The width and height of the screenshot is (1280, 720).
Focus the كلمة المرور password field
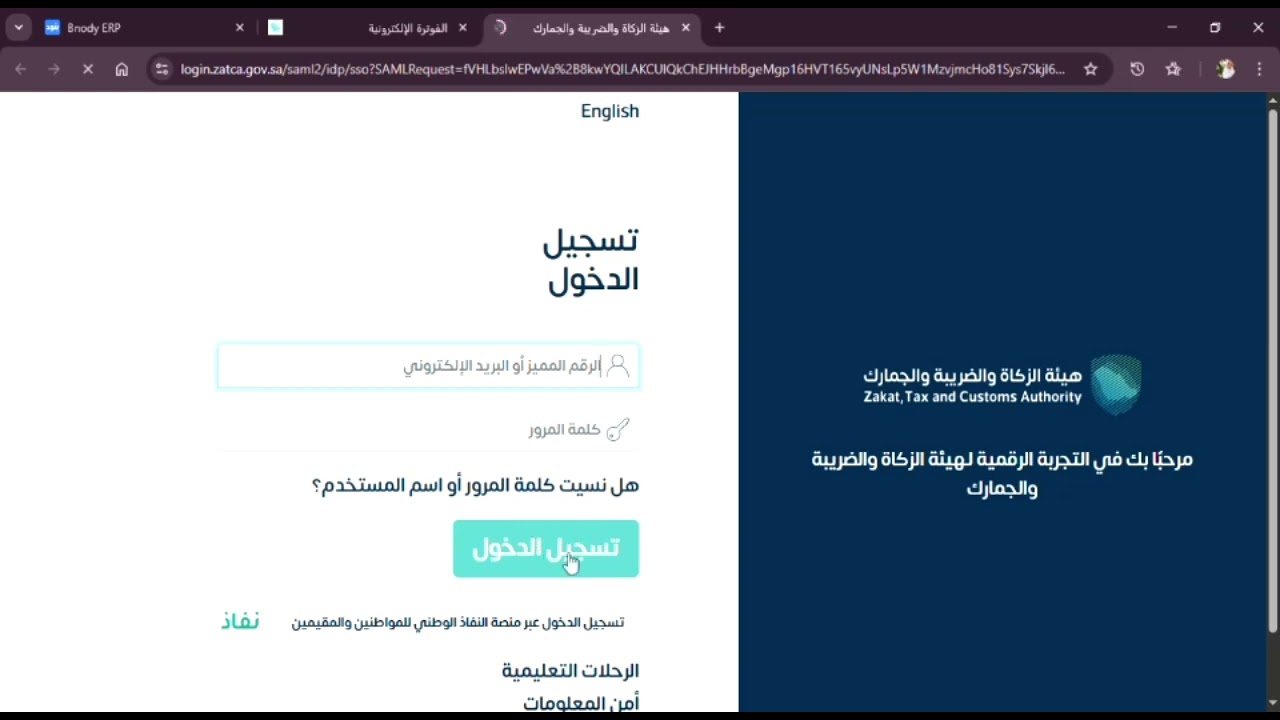(429, 430)
